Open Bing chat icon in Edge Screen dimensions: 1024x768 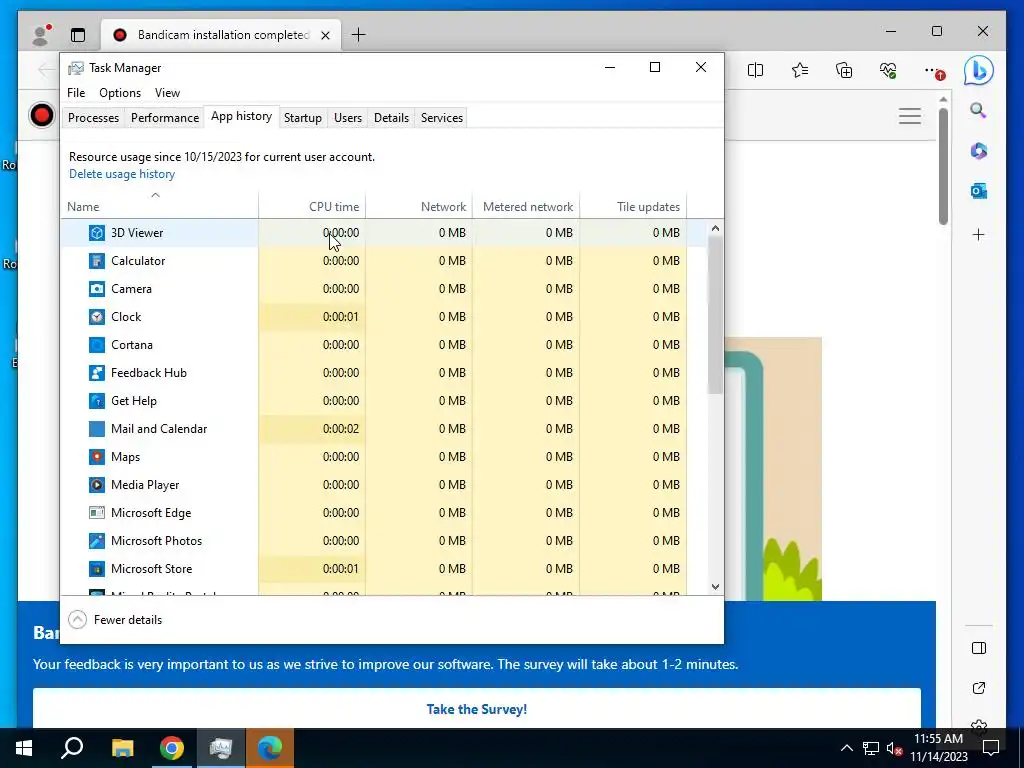point(978,71)
